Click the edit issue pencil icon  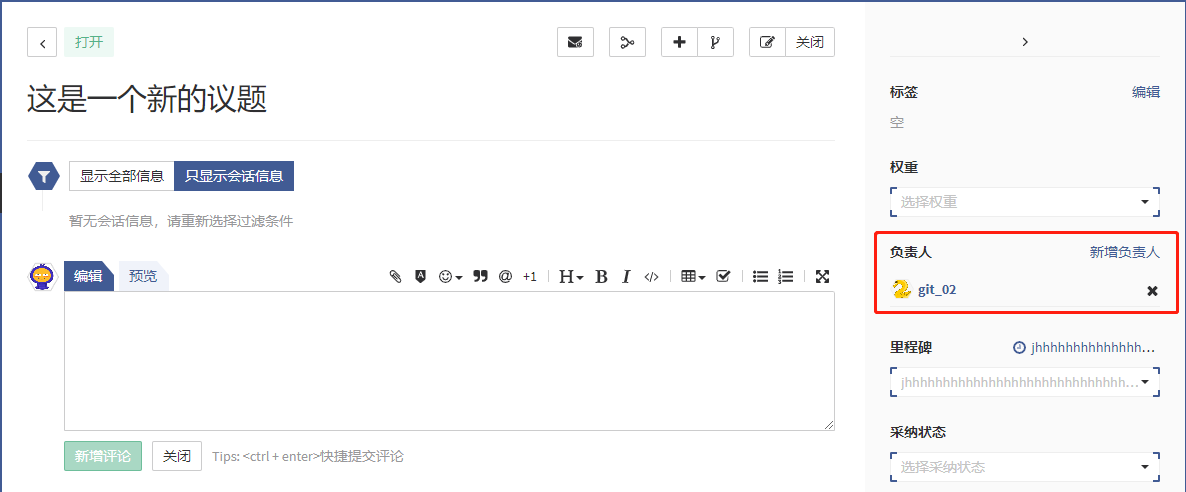[x=767, y=42]
